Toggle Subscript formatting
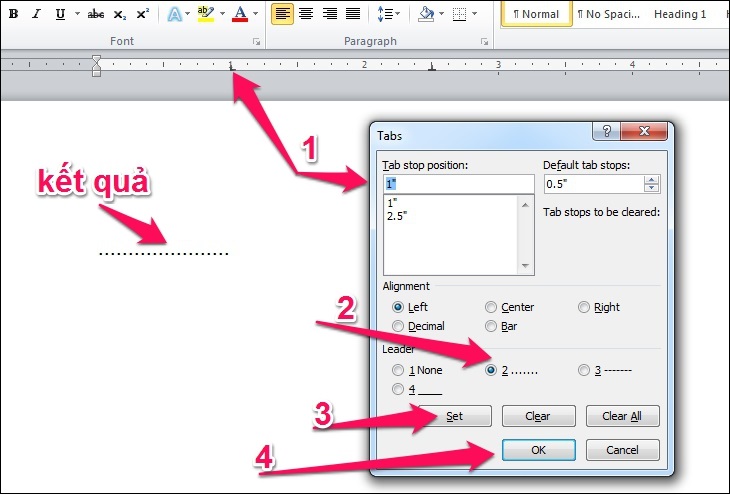The width and height of the screenshot is (730, 495). coord(120,14)
